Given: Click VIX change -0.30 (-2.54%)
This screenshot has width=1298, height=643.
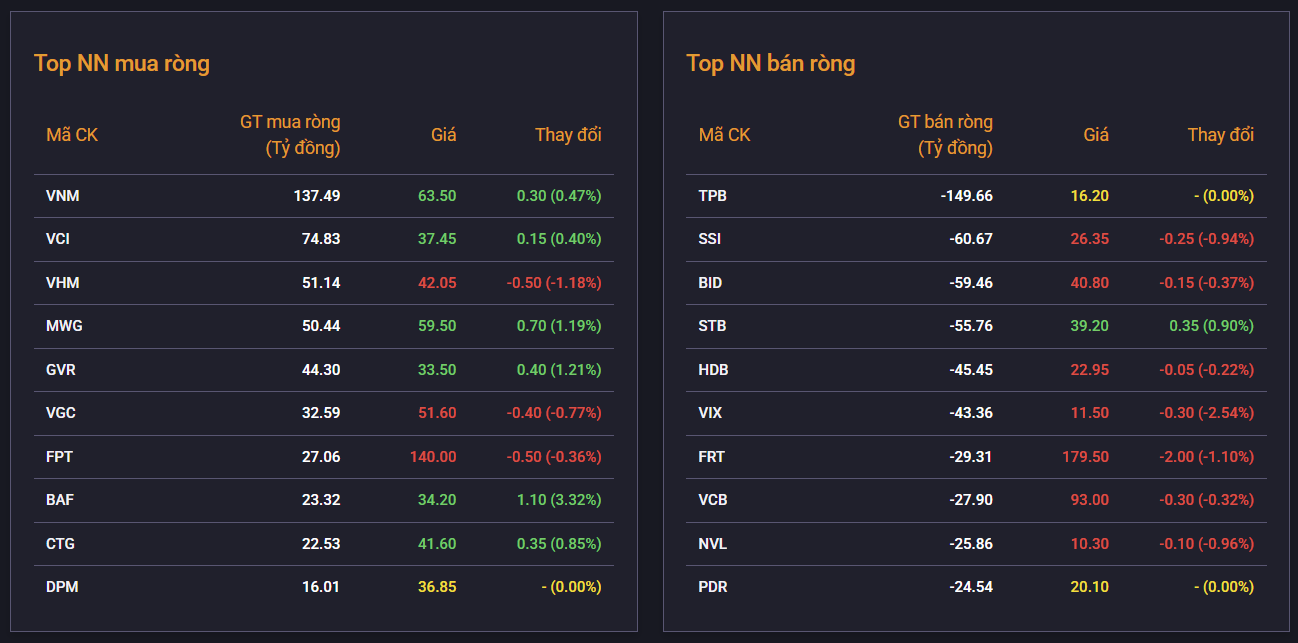Looking at the screenshot, I should (1206, 413).
